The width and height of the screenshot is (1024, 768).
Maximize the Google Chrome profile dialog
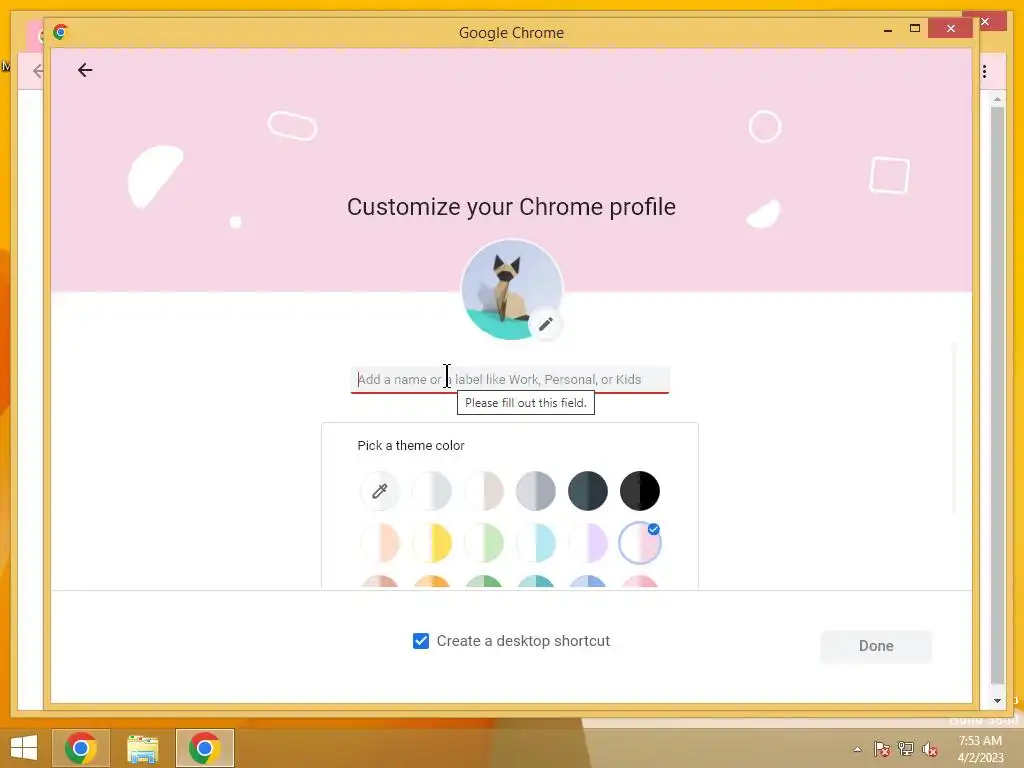[915, 29]
